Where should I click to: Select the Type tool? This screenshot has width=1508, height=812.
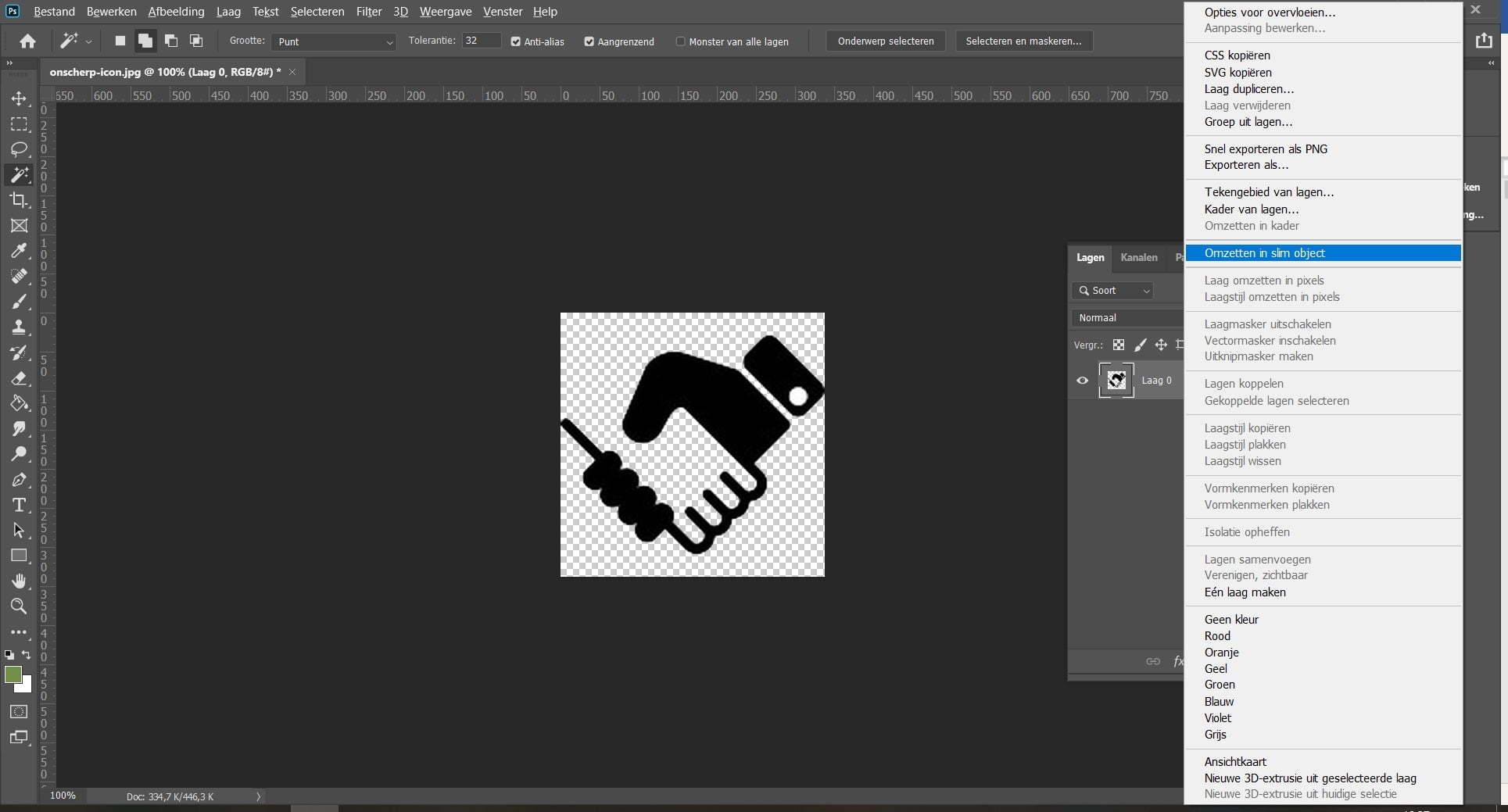[19, 505]
